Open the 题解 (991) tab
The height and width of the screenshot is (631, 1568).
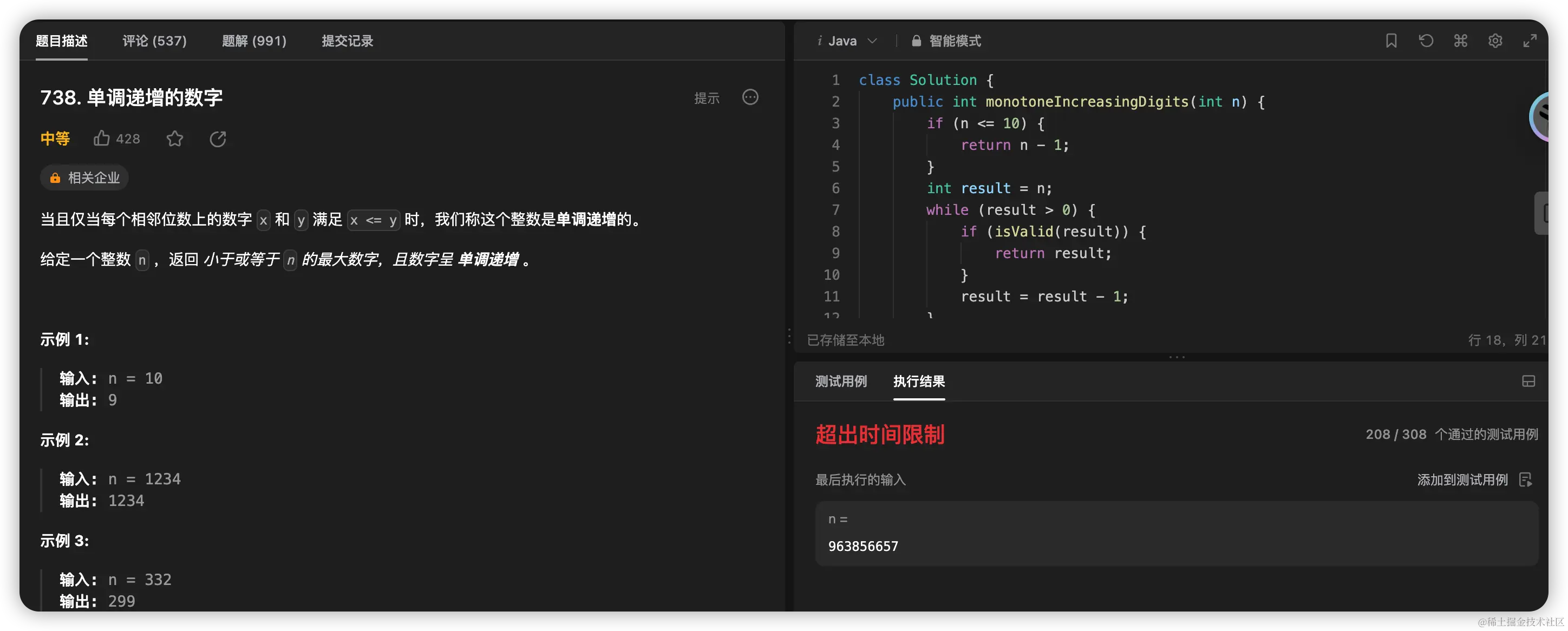(x=254, y=41)
